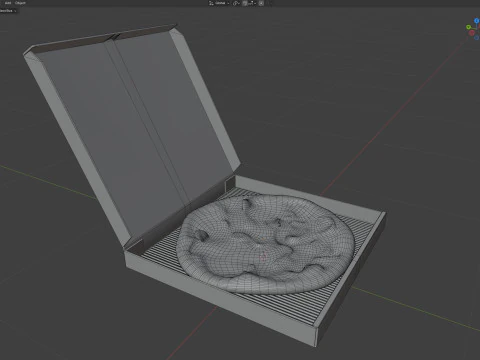Open the Global transform orientation dropdown

(x=219, y=3)
